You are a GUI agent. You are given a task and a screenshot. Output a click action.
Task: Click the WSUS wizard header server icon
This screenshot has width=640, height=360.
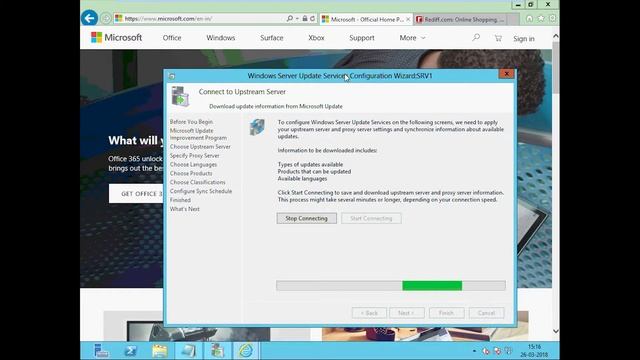180,96
